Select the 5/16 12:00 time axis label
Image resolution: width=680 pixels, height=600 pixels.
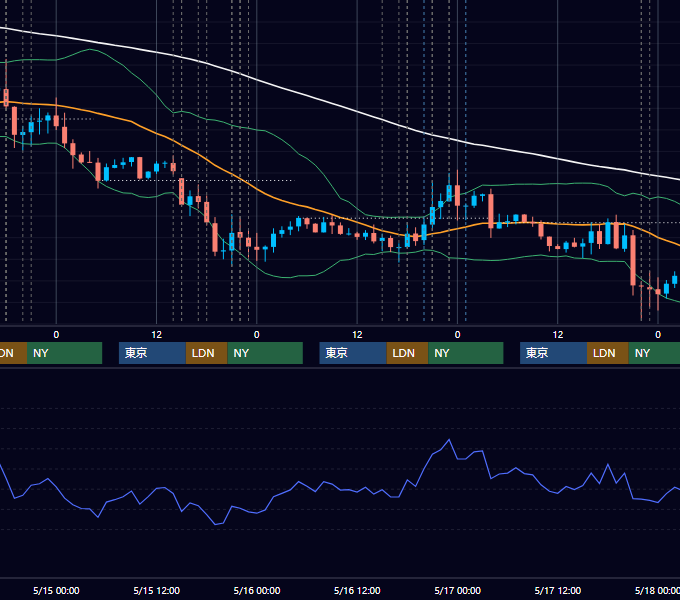[x=357, y=590]
